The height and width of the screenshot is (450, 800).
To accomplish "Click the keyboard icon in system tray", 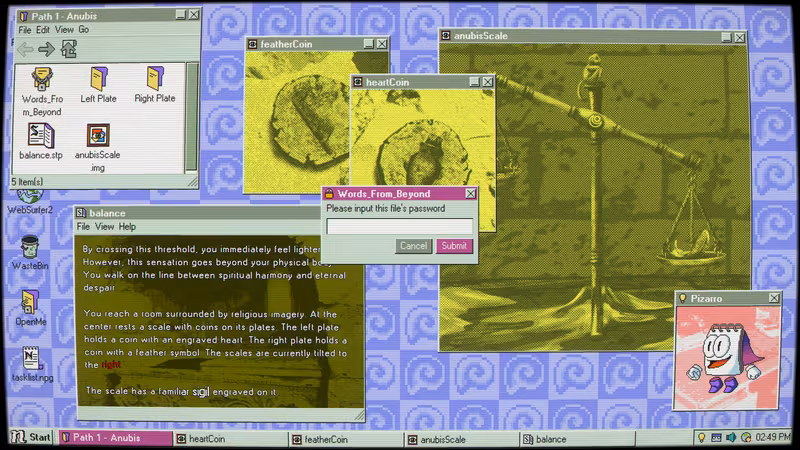I will click(x=716, y=438).
